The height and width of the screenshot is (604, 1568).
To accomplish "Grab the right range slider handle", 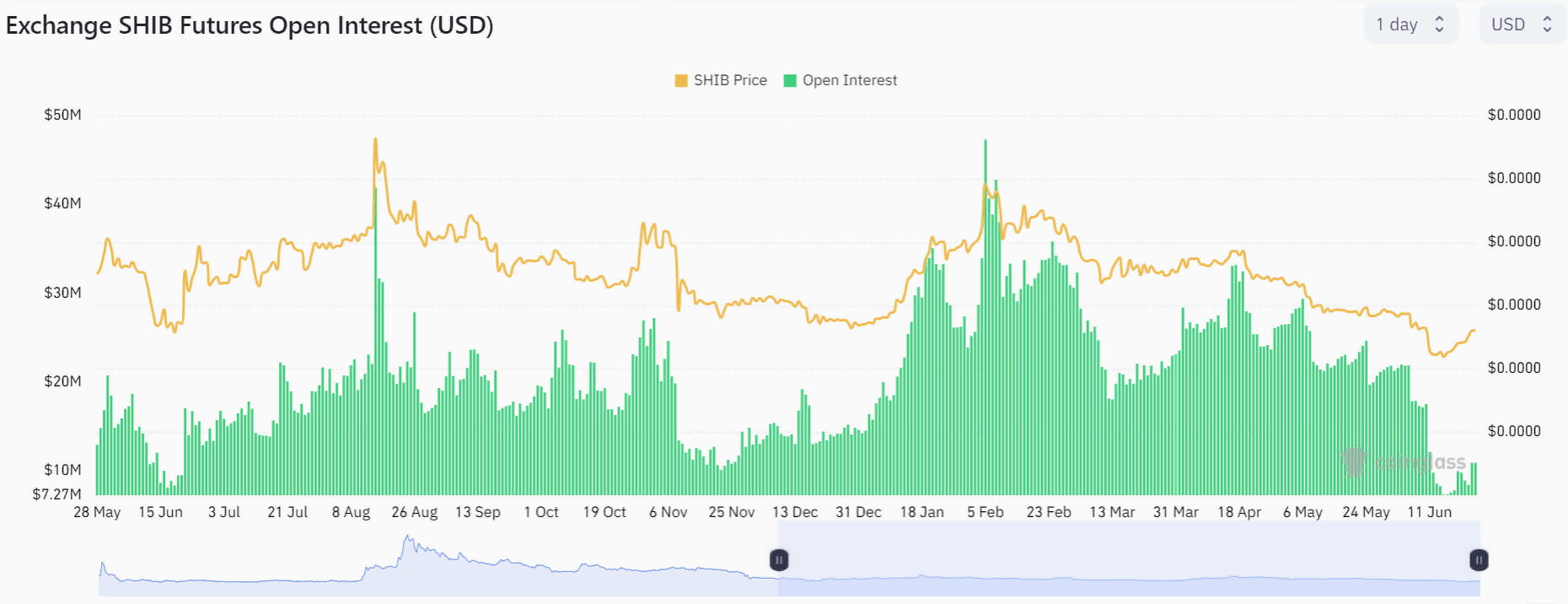I will pyautogui.click(x=1479, y=560).
